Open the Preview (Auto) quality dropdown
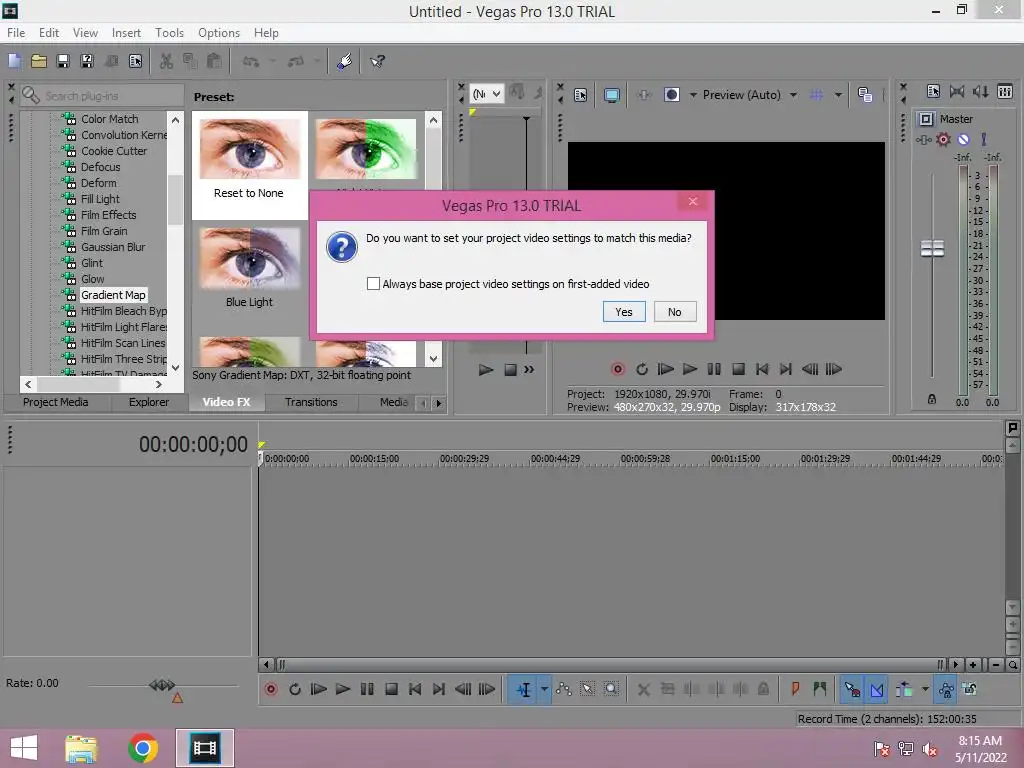Screen dimensions: 1024x768 (x=750, y=95)
